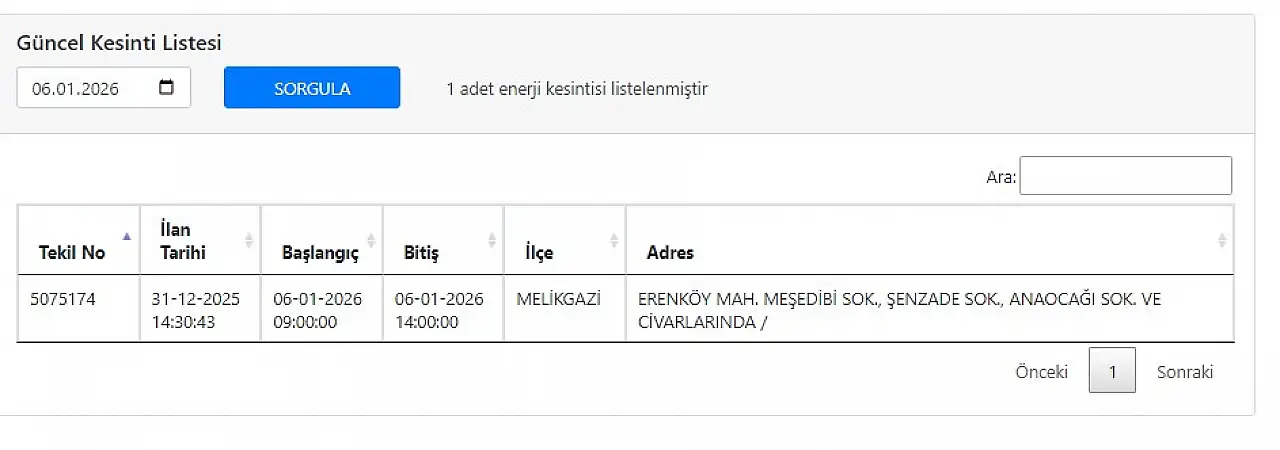The width and height of the screenshot is (1280, 450).
Task: Focus the Ara search box
Action: (1125, 176)
